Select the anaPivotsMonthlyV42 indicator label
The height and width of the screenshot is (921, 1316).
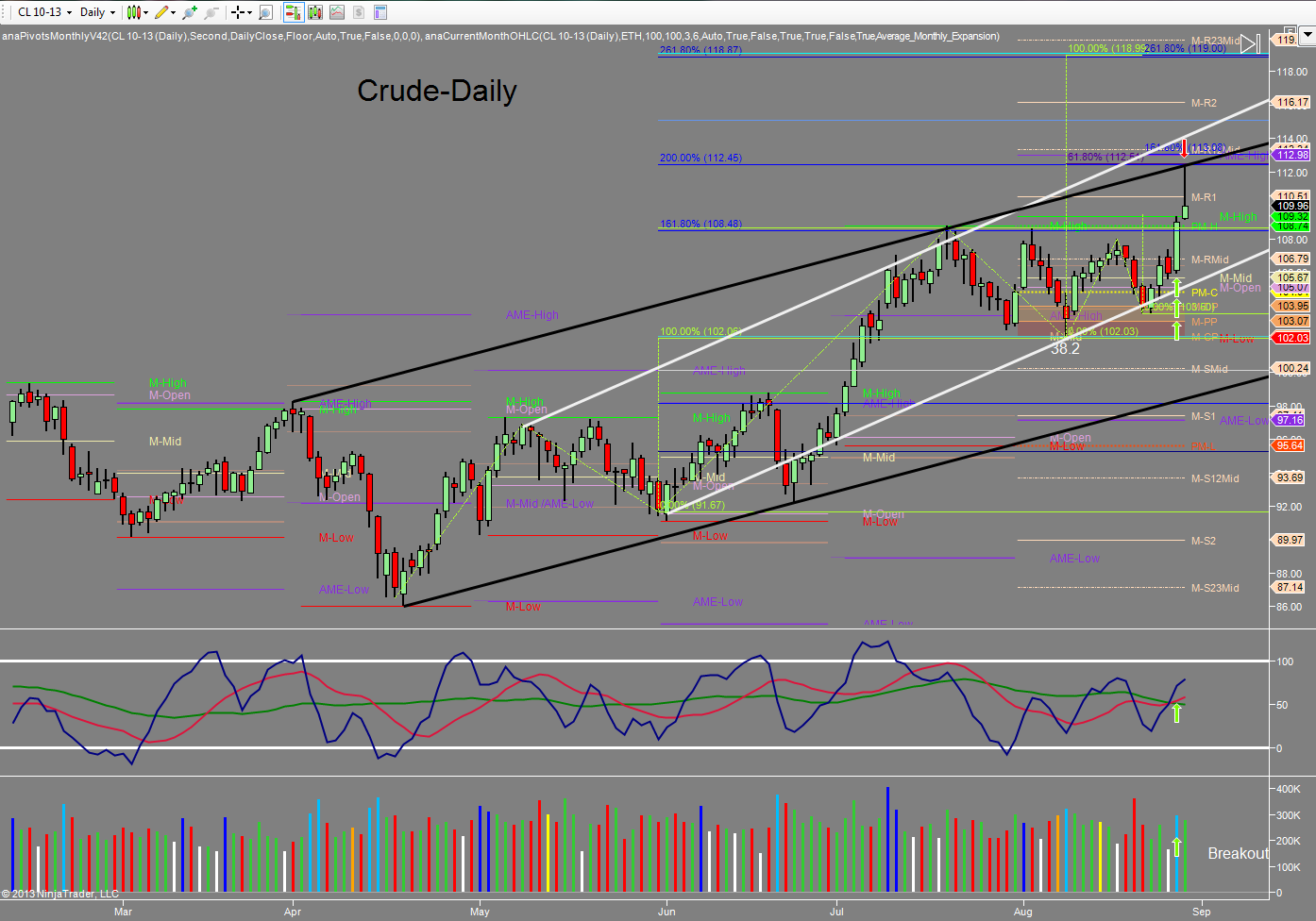pos(210,36)
